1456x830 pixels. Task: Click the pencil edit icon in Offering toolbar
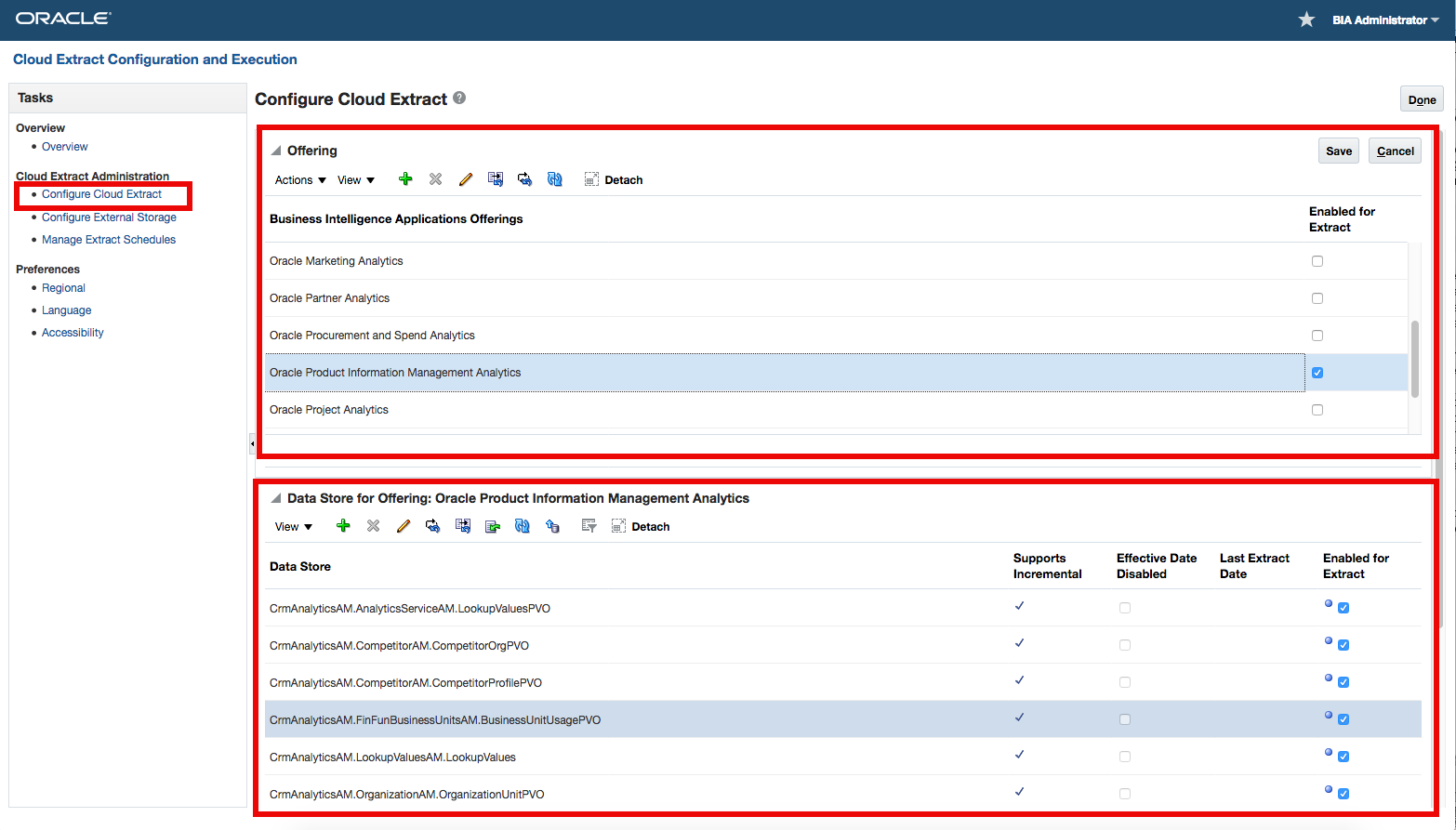click(466, 179)
